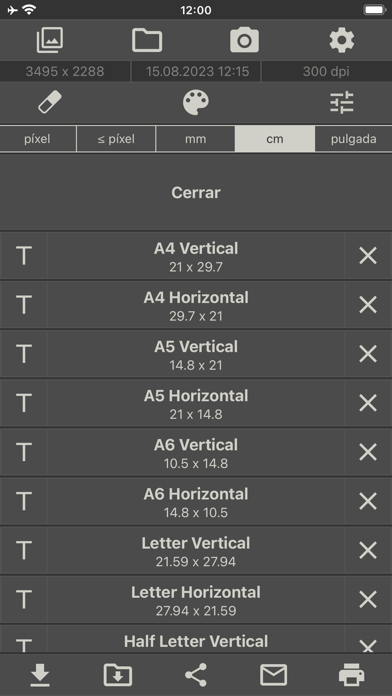Open the folder browser icon

147,40
